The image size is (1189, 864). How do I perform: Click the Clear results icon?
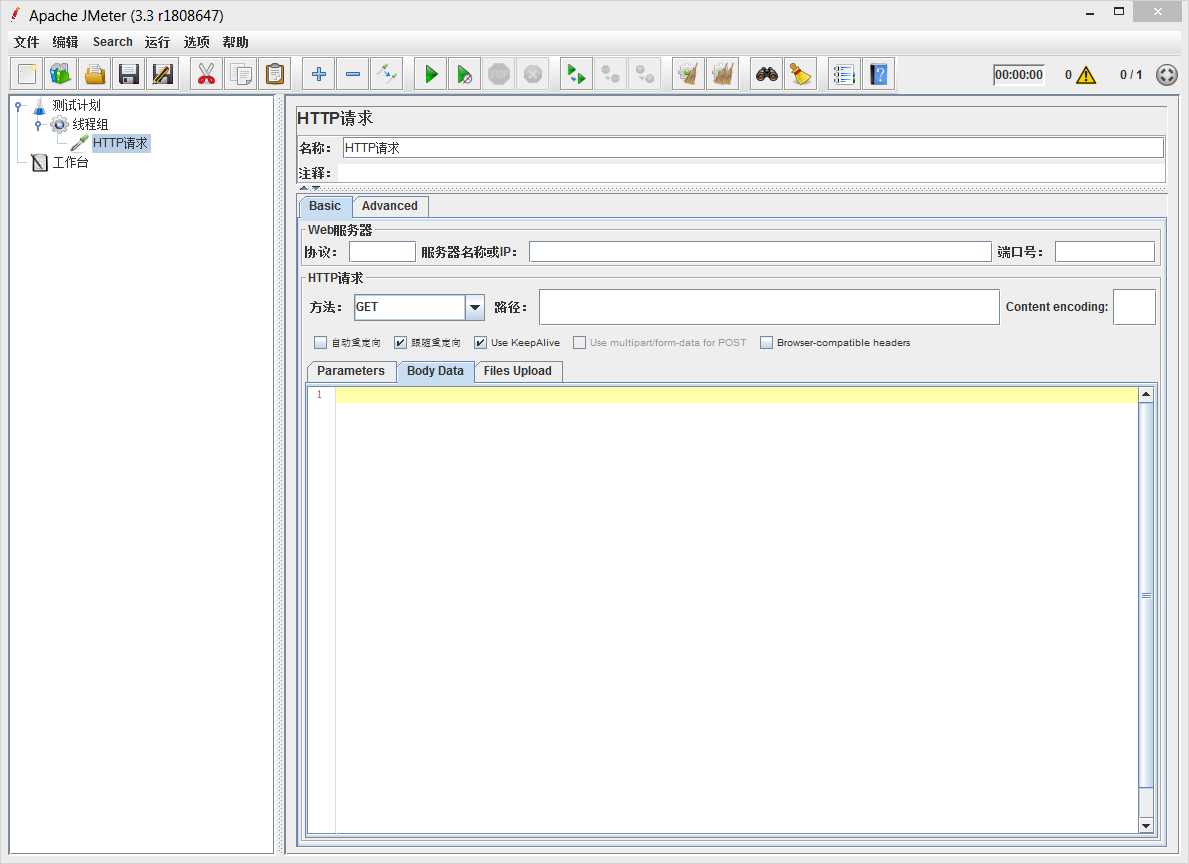pyautogui.click(x=689, y=74)
